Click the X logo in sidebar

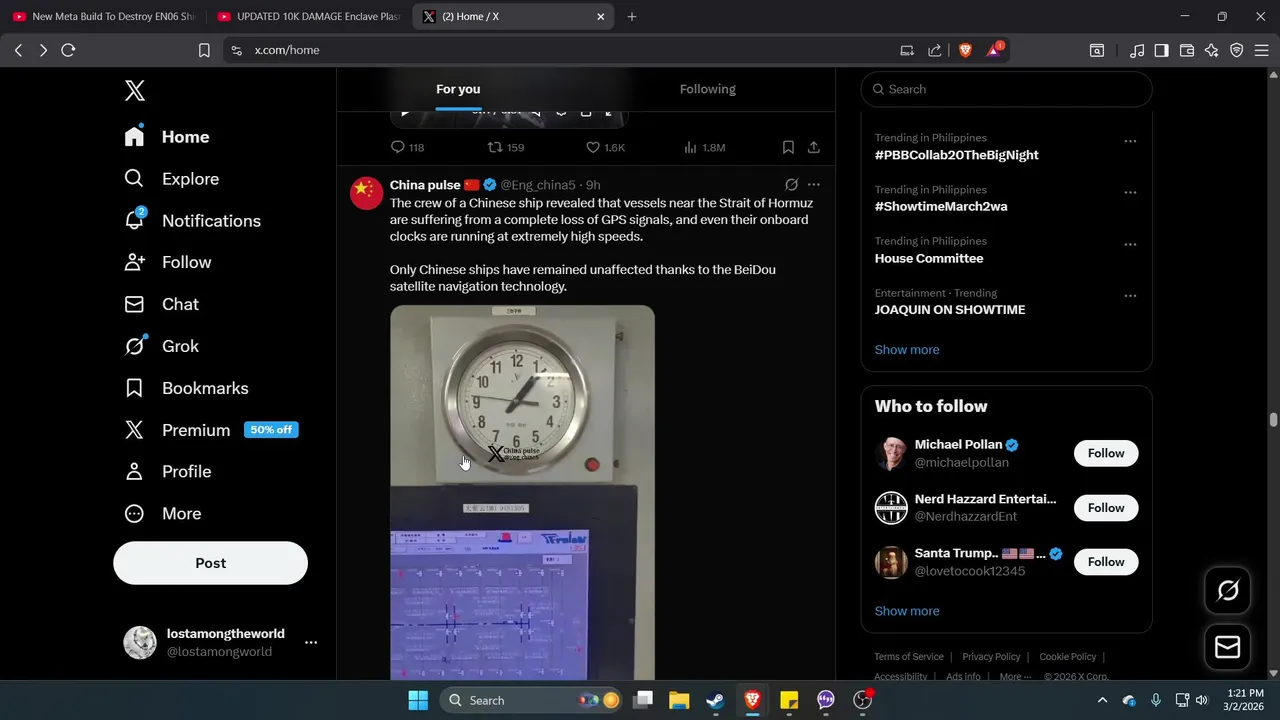[135, 91]
